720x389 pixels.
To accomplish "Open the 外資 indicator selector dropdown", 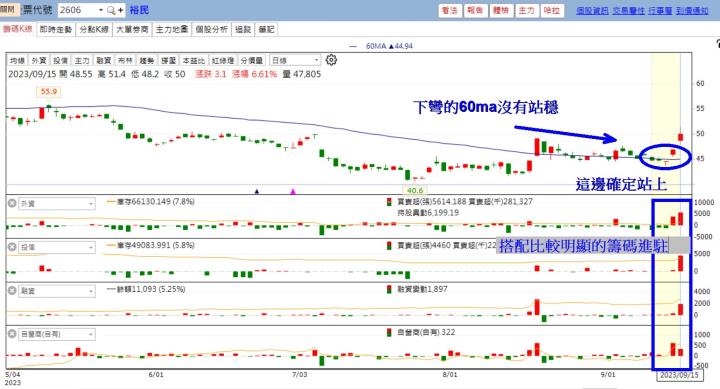I will [x=57, y=203].
